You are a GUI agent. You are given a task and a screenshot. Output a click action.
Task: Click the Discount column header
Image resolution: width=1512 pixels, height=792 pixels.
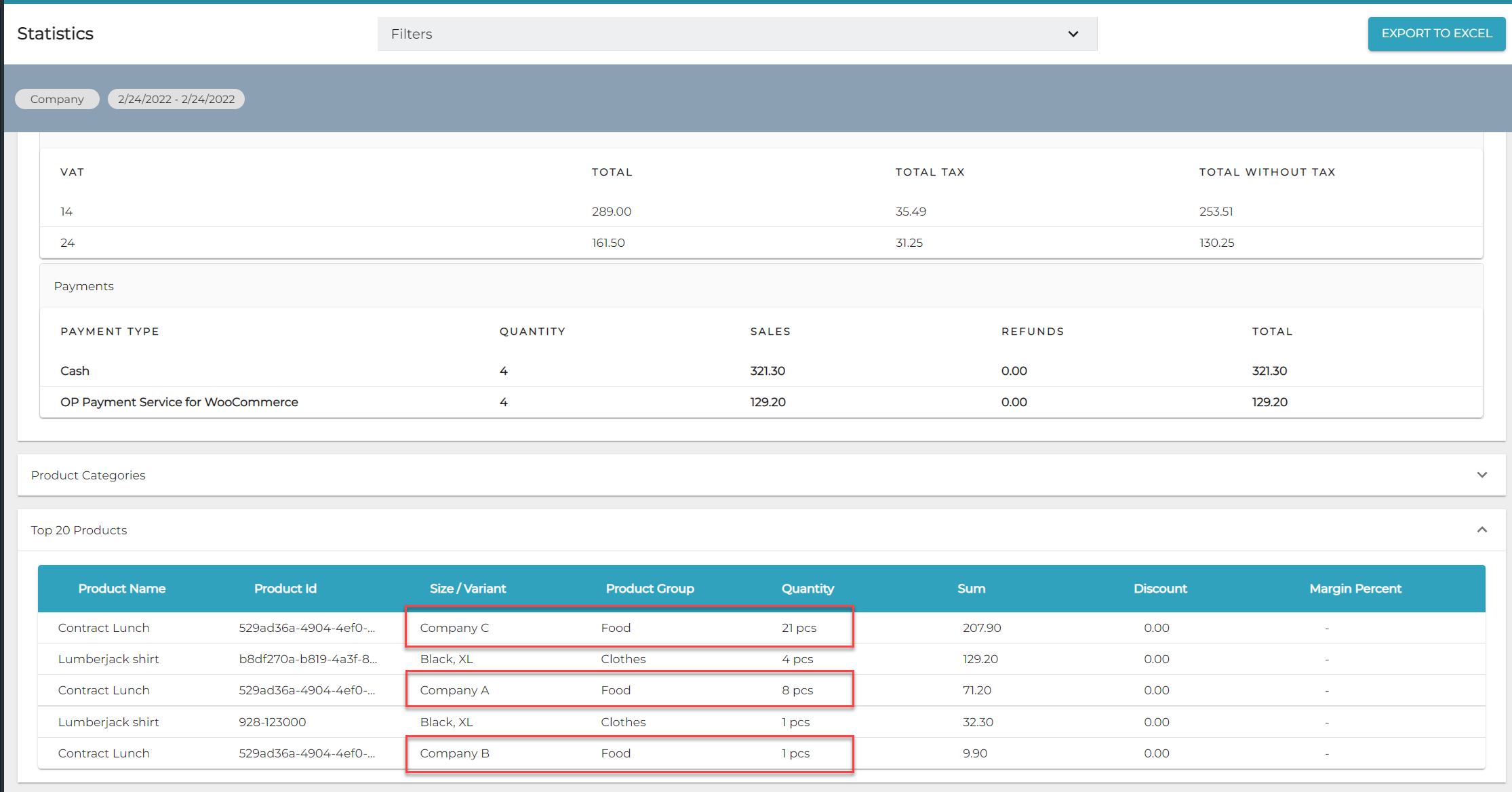point(1160,589)
